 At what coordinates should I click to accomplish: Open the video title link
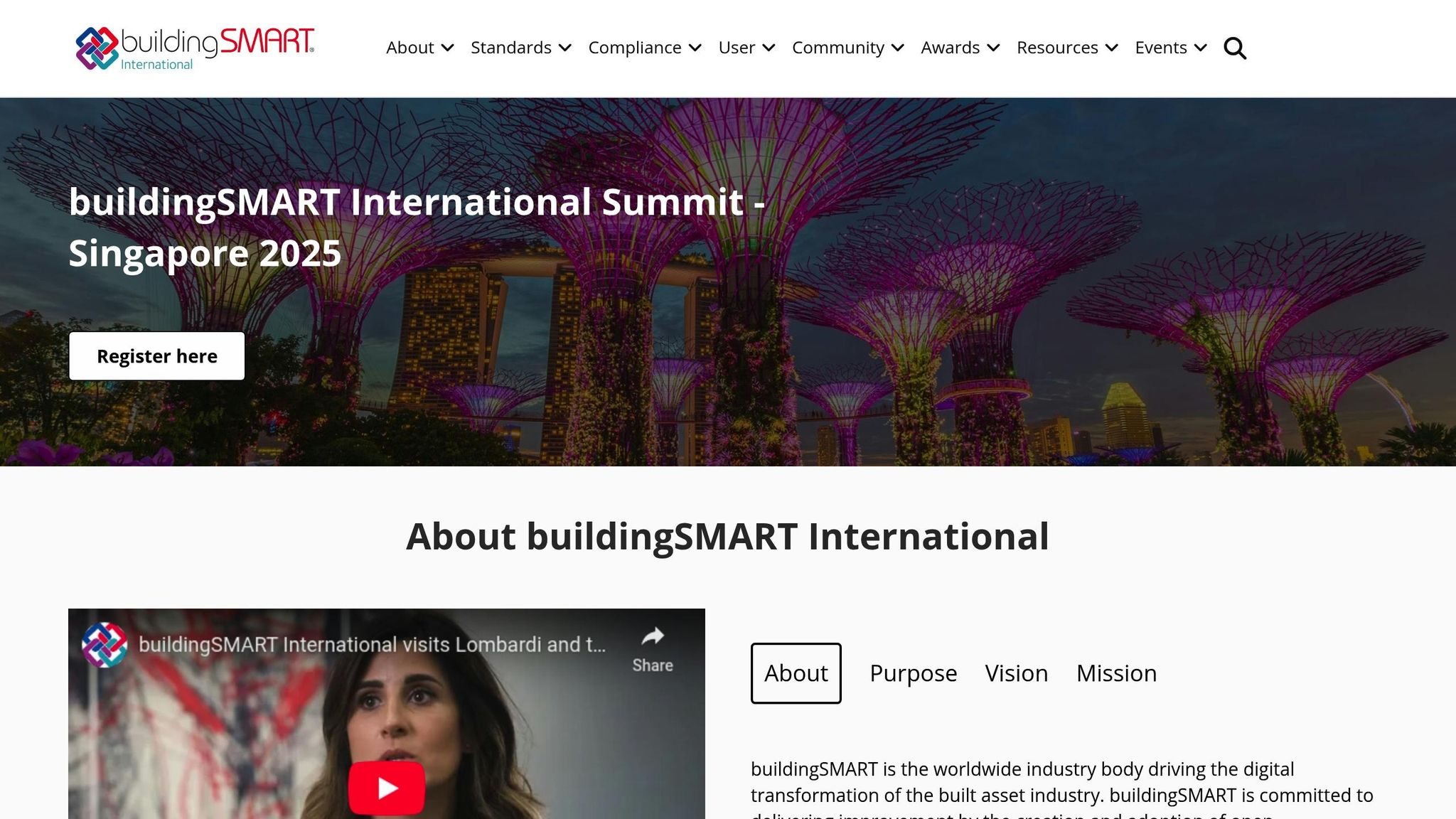pos(372,645)
